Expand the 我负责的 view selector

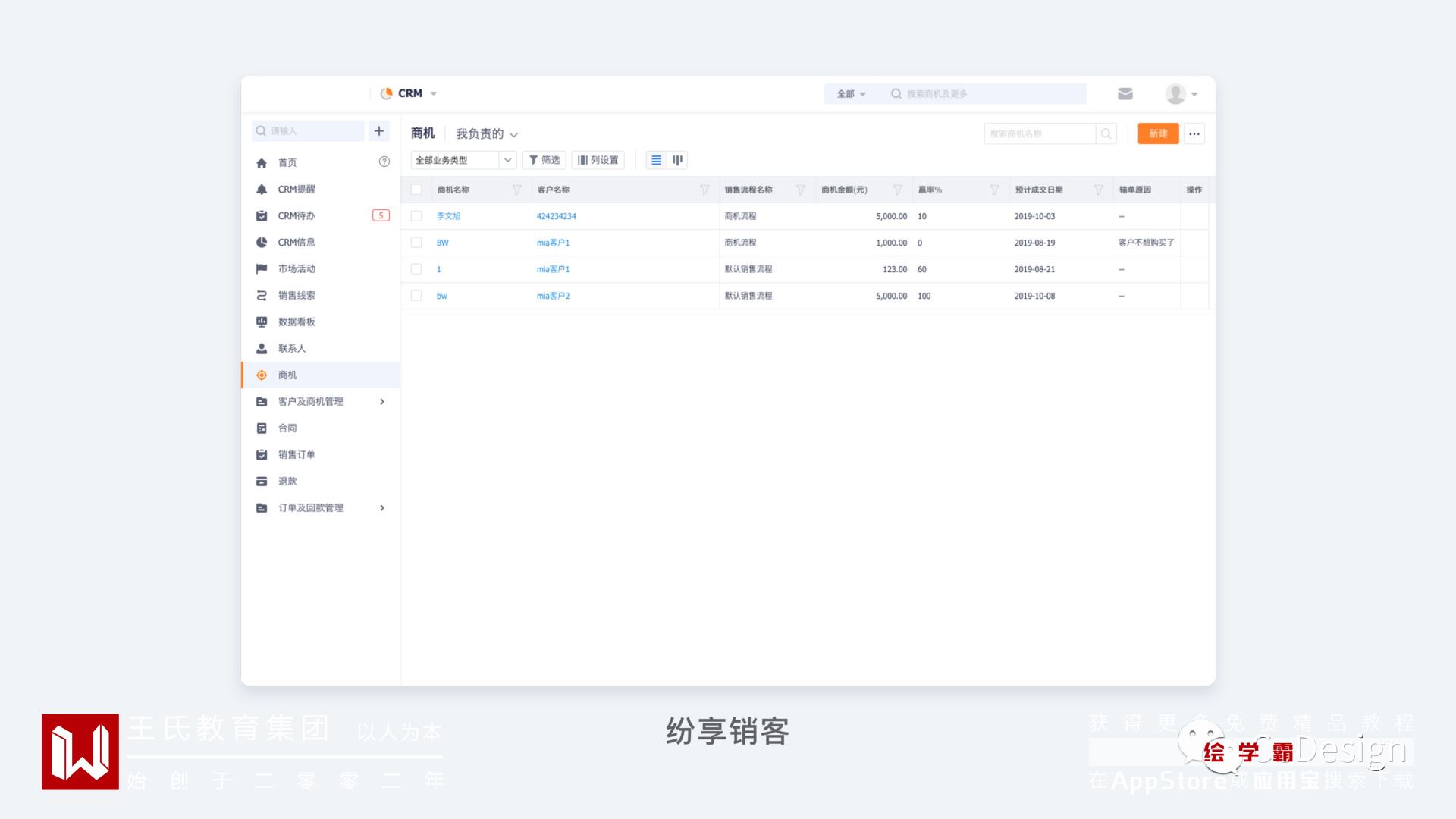pos(487,134)
